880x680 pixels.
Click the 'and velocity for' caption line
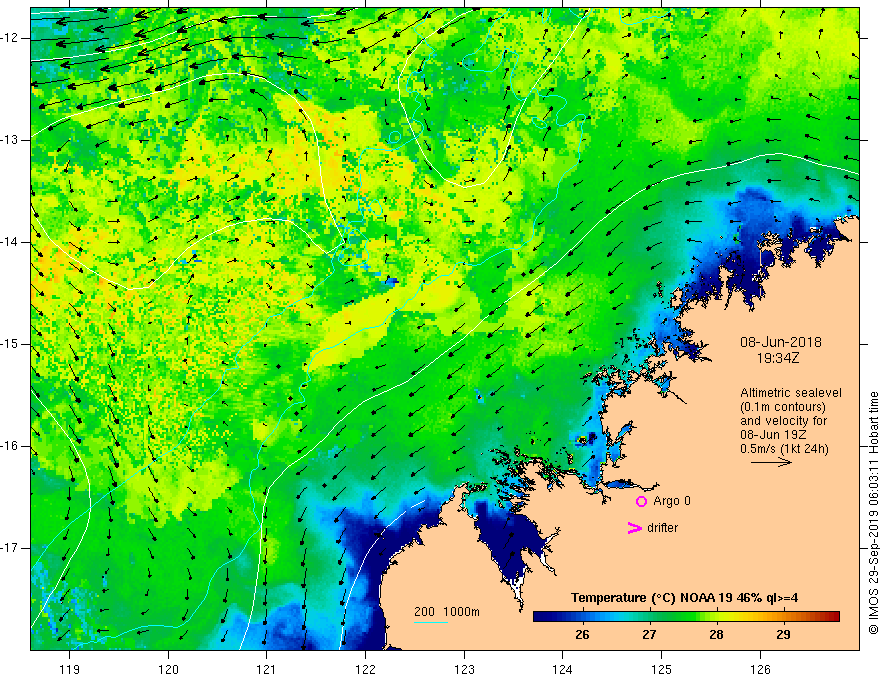click(783, 421)
